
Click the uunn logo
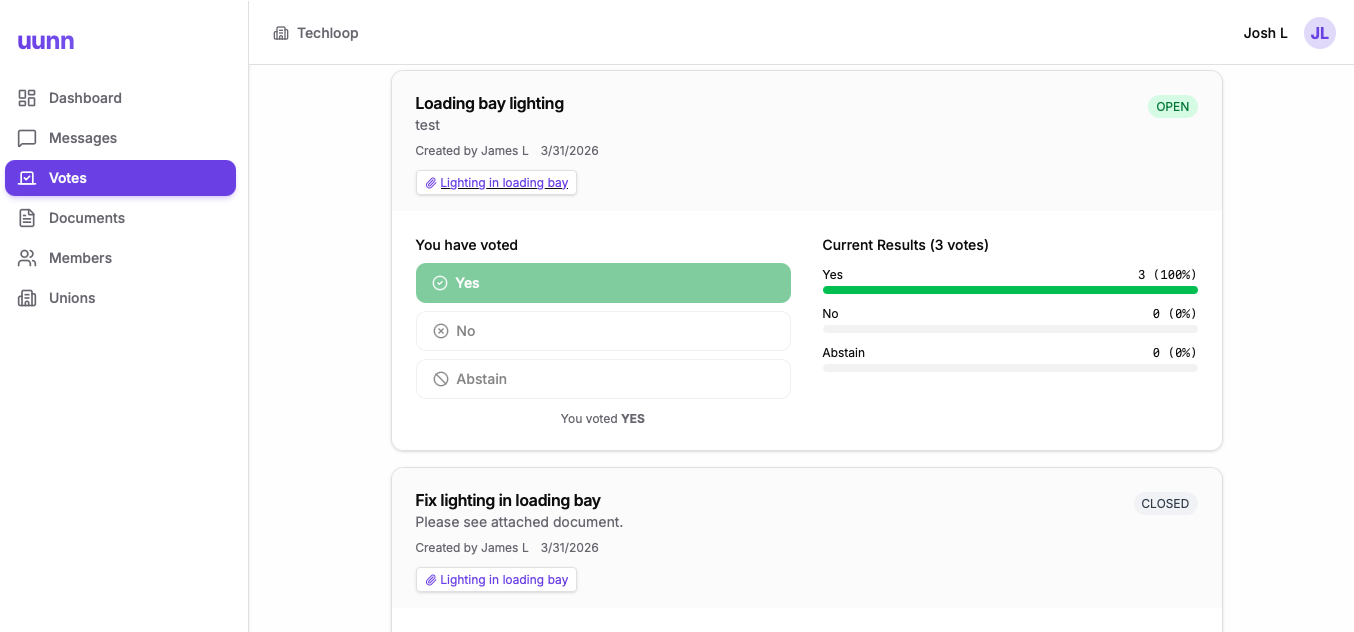[x=46, y=41]
